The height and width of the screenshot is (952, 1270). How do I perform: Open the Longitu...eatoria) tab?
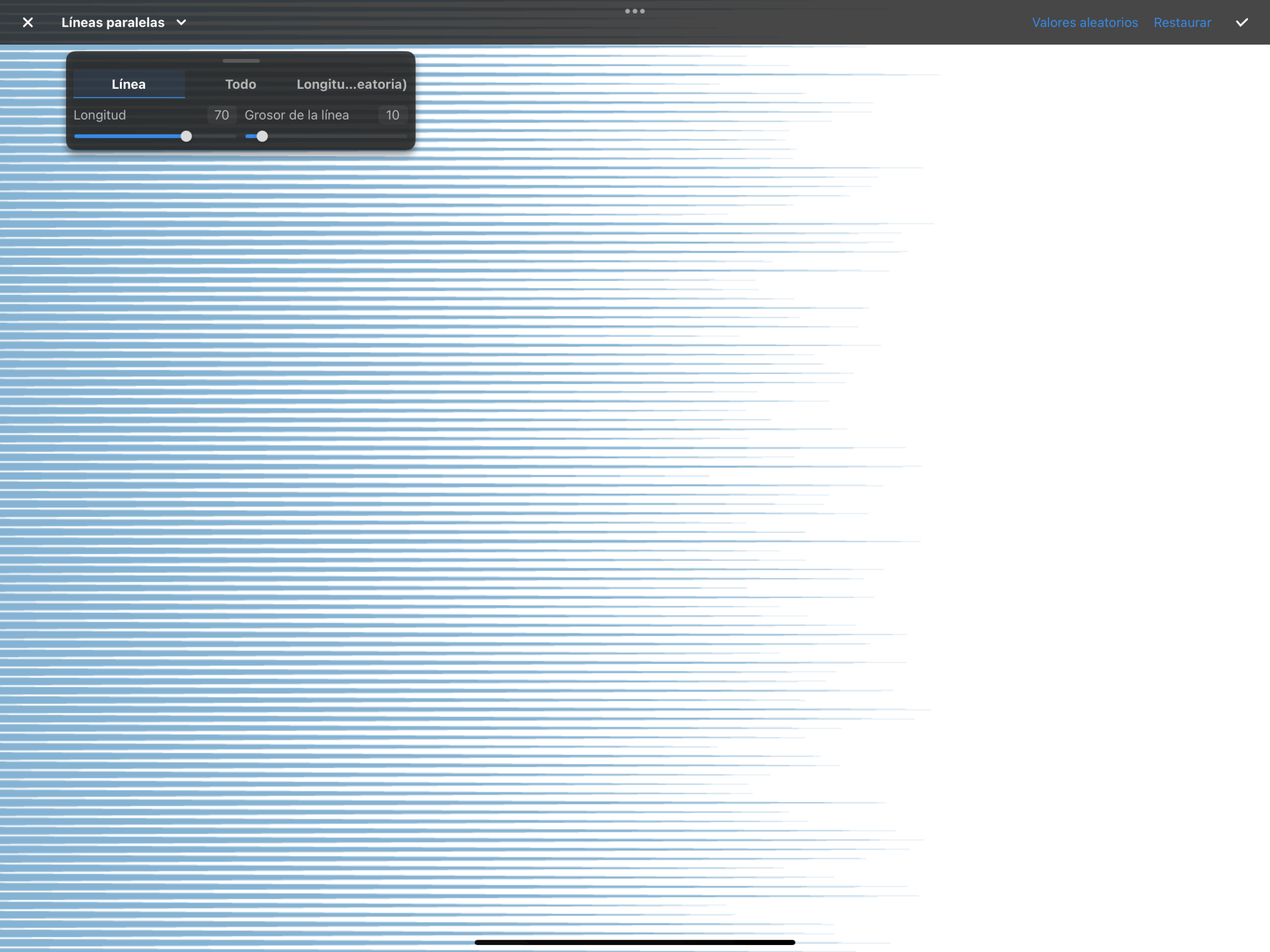351,84
